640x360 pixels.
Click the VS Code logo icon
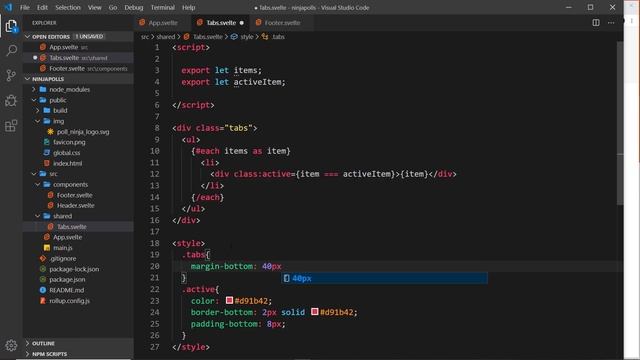[x=8, y=7]
